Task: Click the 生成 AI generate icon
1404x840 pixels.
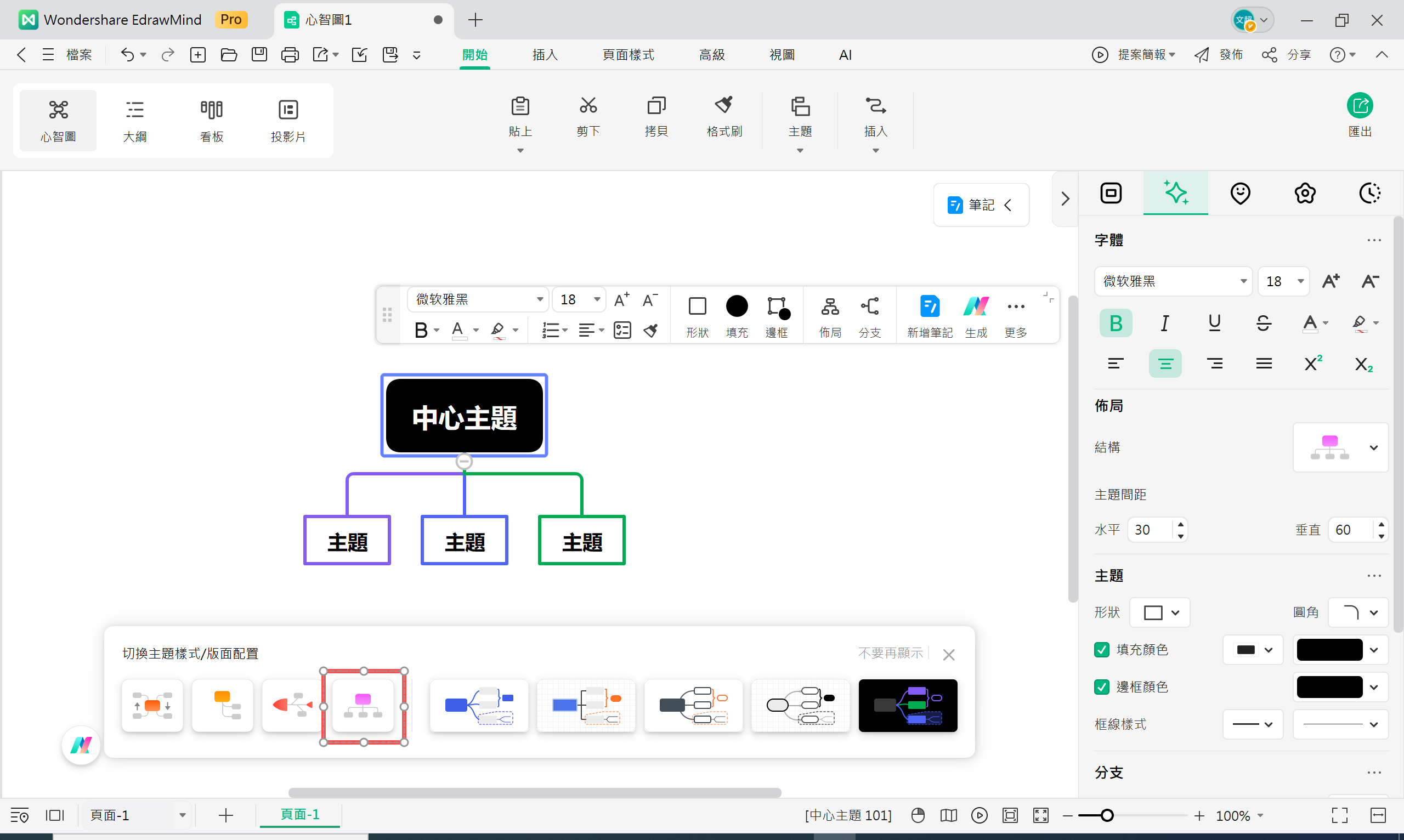Action: tap(976, 307)
